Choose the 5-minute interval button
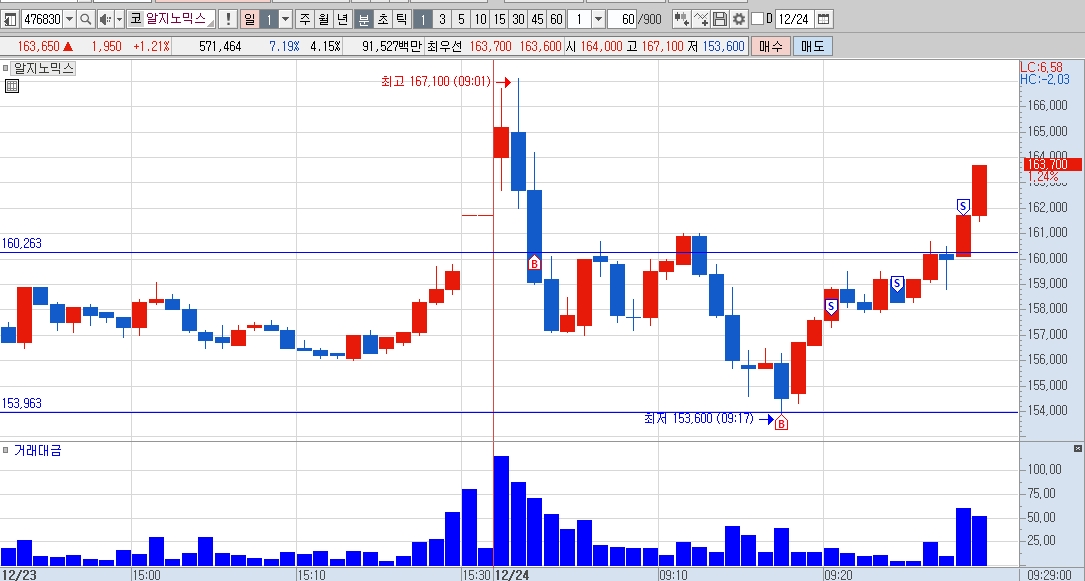 tap(461, 19)
